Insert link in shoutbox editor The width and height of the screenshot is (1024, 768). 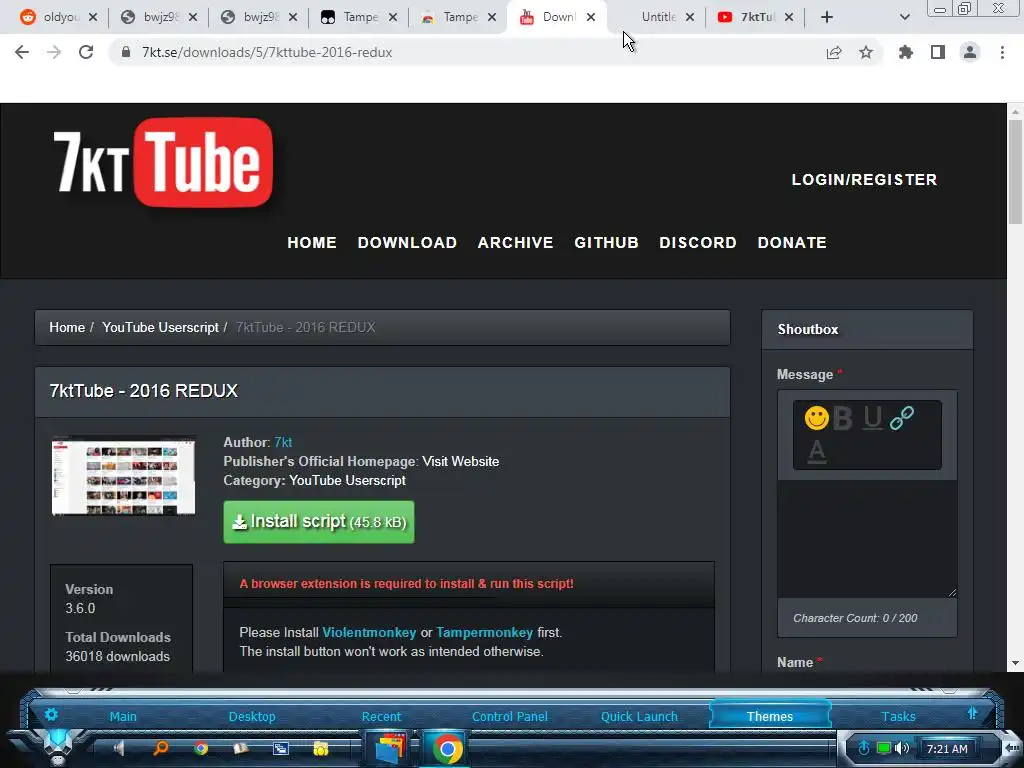902,418
